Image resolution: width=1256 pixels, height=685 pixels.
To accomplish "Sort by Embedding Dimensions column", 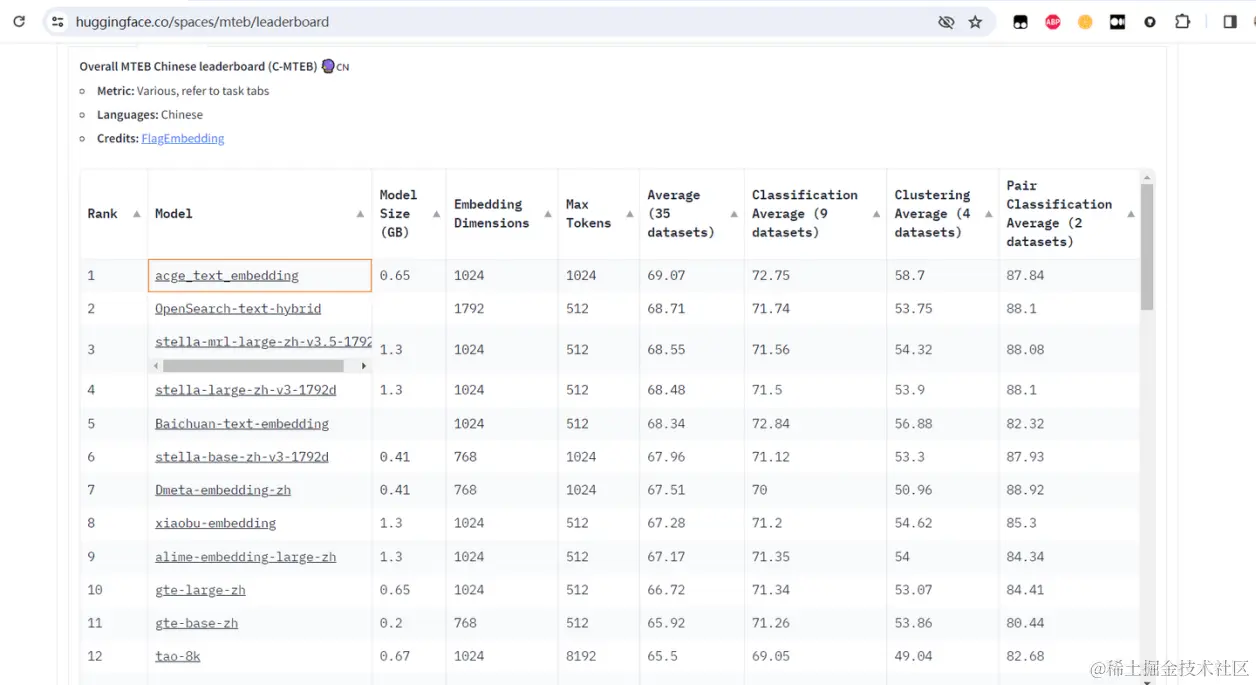I will (x=548, y=214).
